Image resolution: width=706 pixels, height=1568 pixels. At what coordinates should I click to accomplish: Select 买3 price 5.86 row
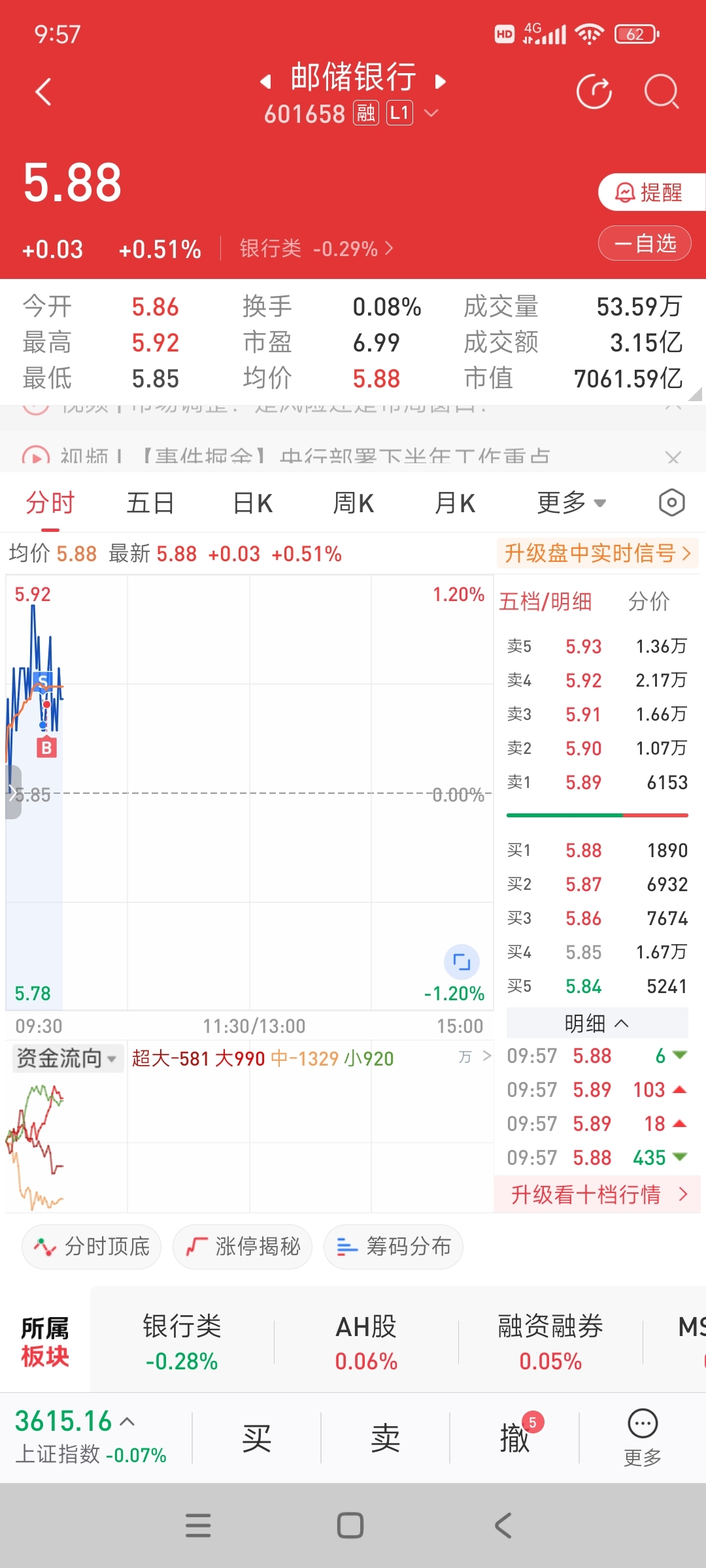click(x=597, y=918)
